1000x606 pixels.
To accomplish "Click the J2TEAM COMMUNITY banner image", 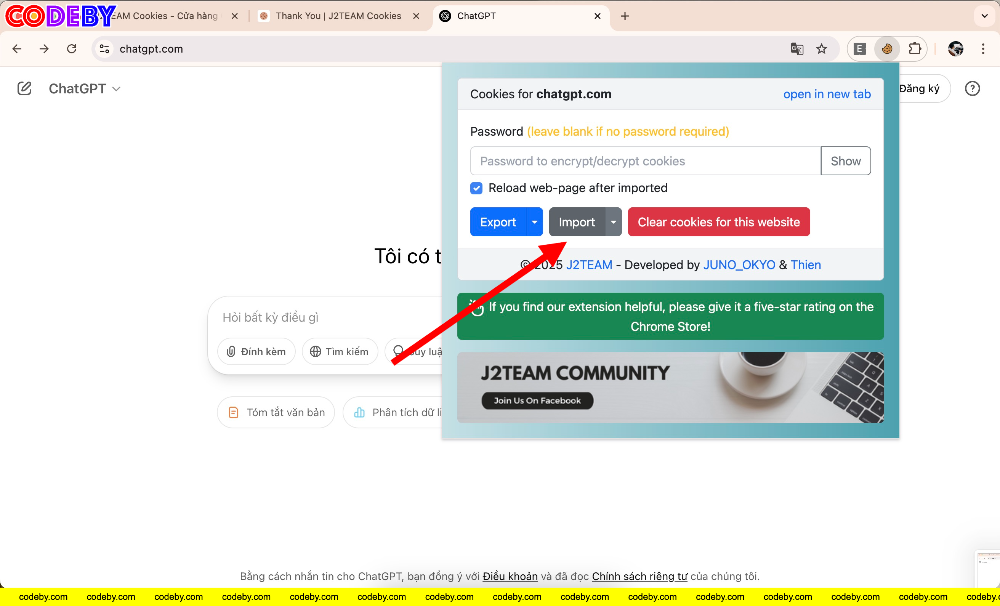I will click(x=670, y=387).
